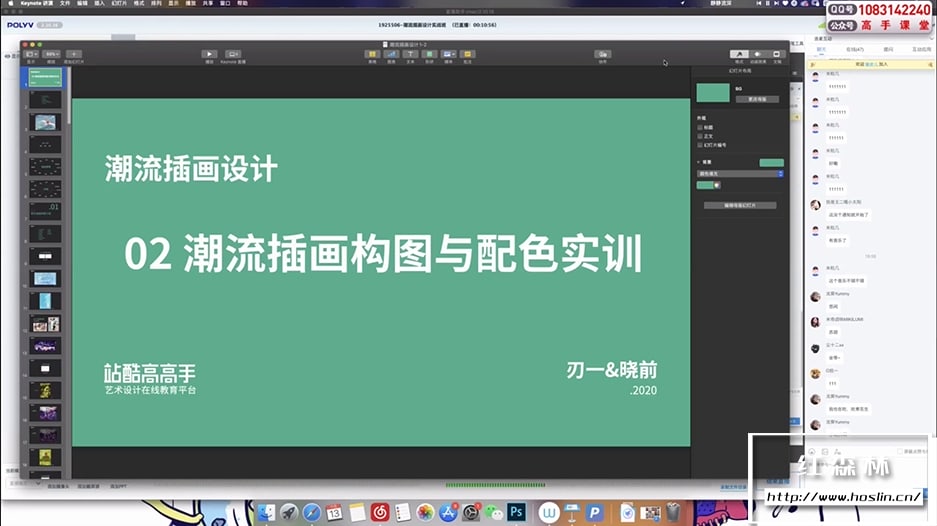The image size is (937, 526).
Task: Click the slide subtitle text 潮流插画设计
Action: click(x=191, y=169)
